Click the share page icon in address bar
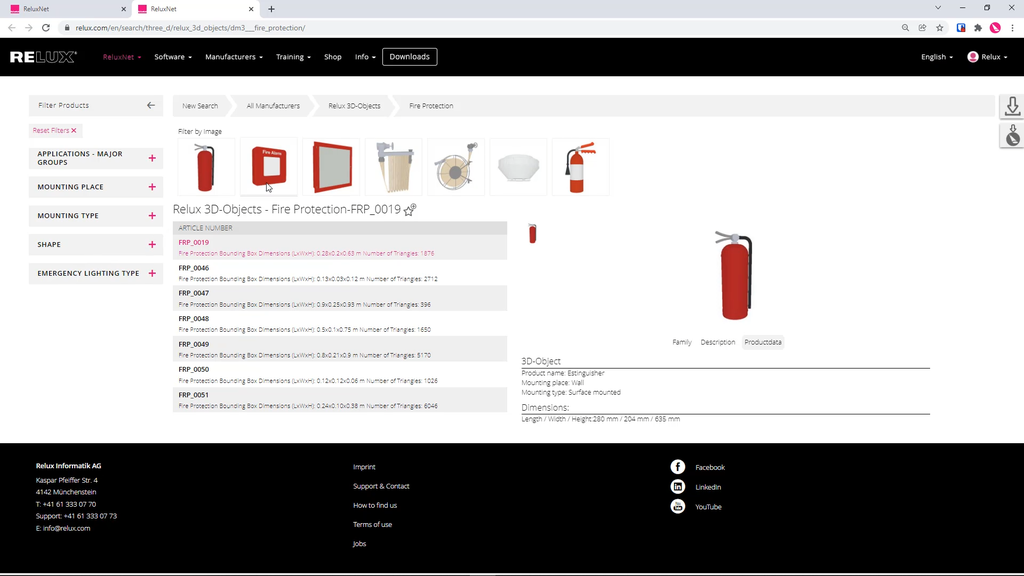 922,28
